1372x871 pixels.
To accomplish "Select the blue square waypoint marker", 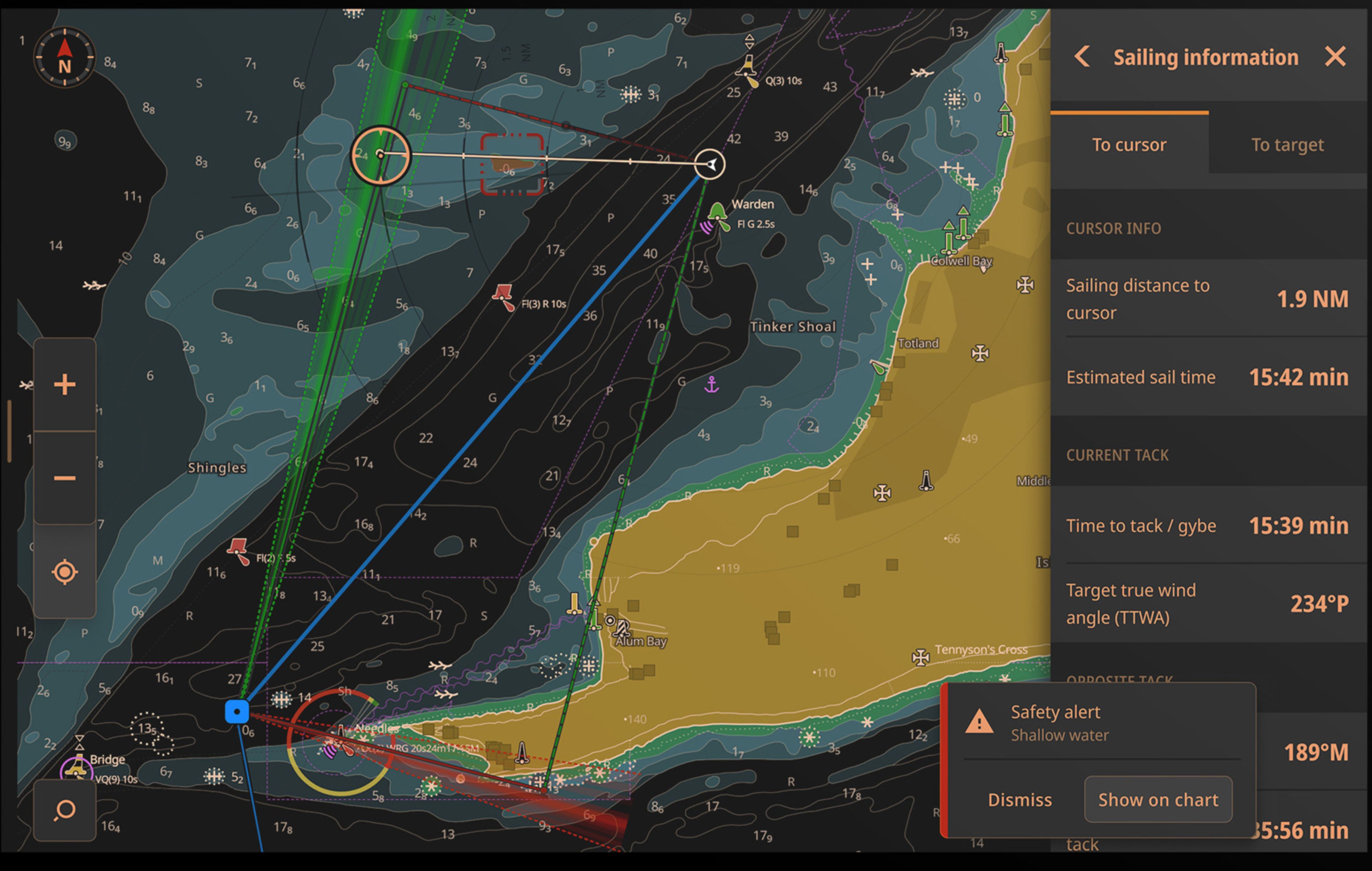I will 237,712.
